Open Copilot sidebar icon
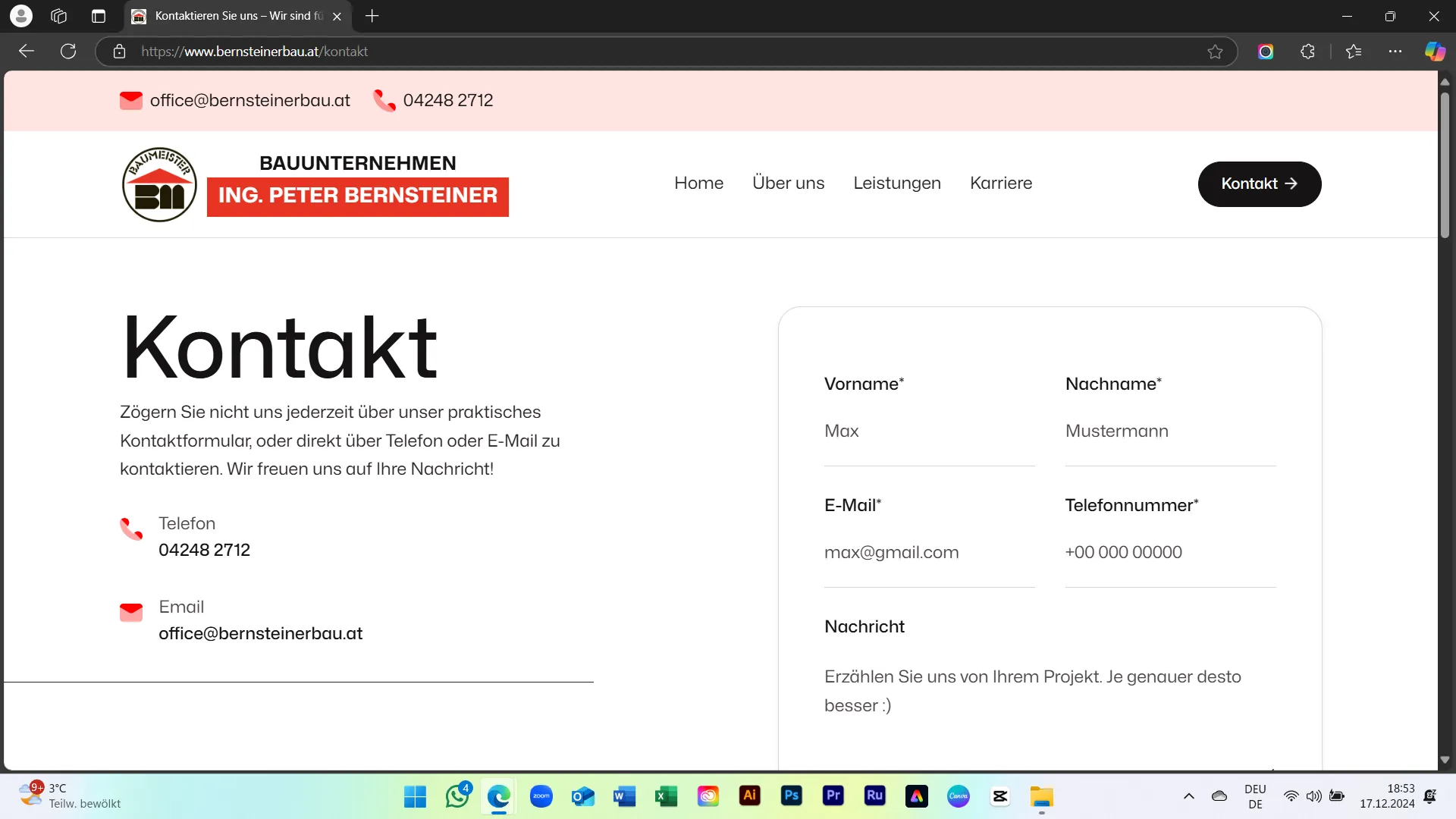Viewport: 1456px width, 819px height. pos(1435,52)
